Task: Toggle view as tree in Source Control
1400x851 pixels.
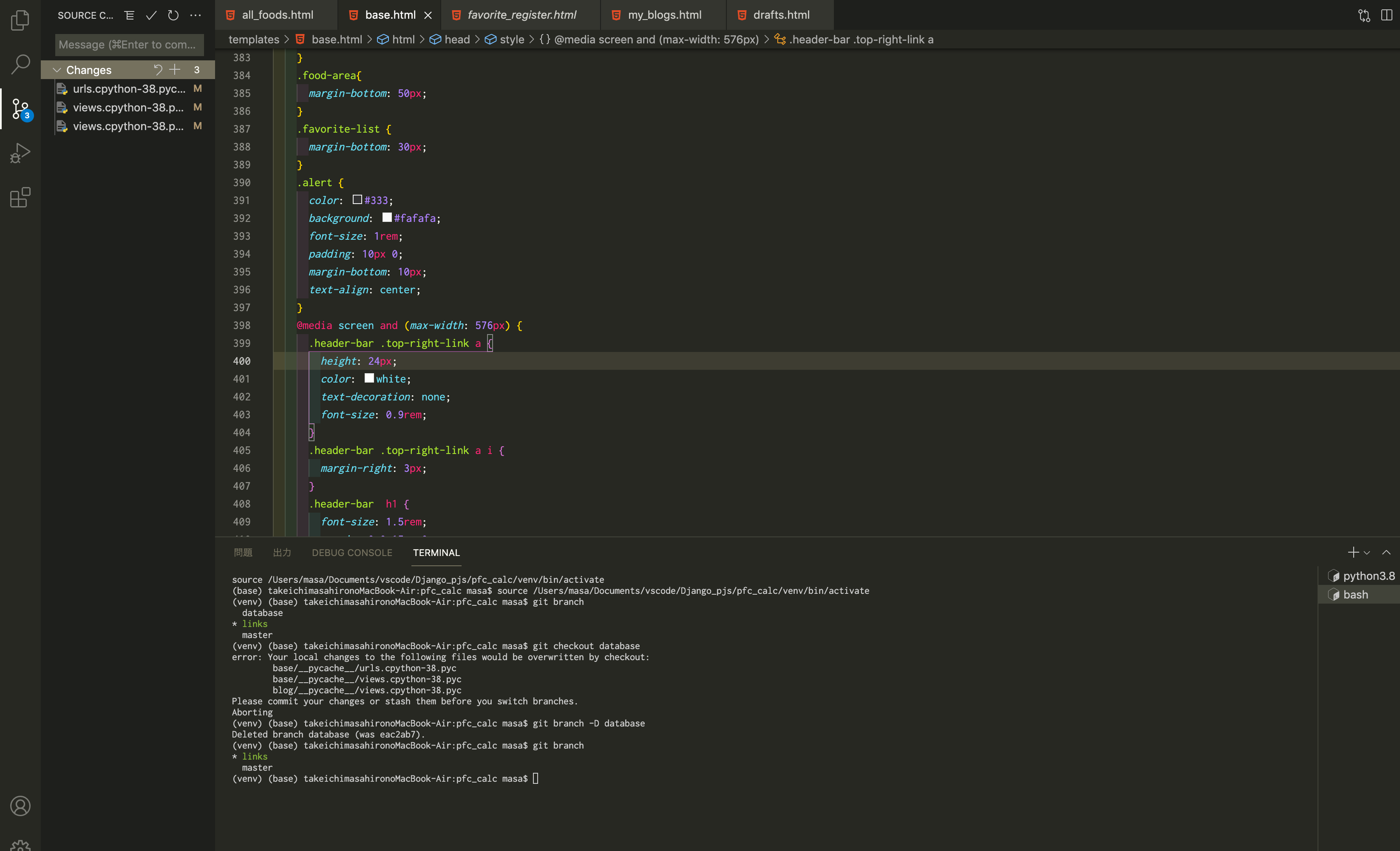Action: (x=130, y=15)
